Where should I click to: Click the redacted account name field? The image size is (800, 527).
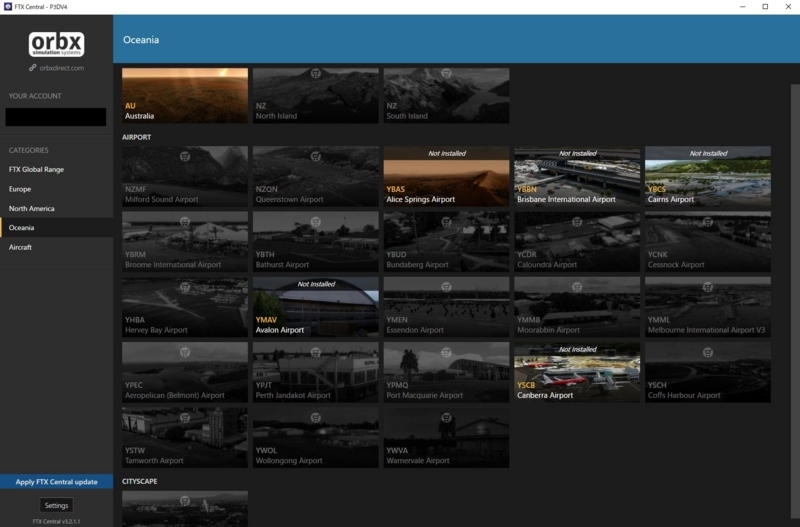pos(56,117)
